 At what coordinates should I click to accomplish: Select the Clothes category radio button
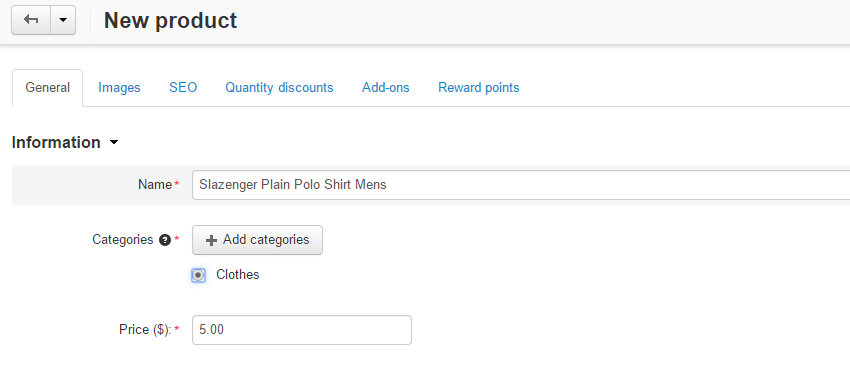click(x=198, y=275)
